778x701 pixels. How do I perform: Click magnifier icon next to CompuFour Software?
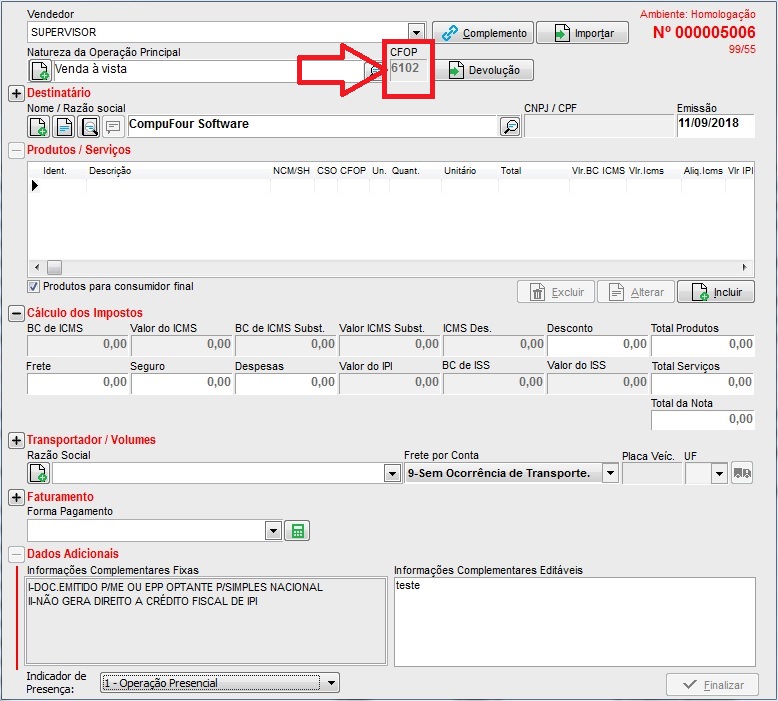tap(510, 126)
